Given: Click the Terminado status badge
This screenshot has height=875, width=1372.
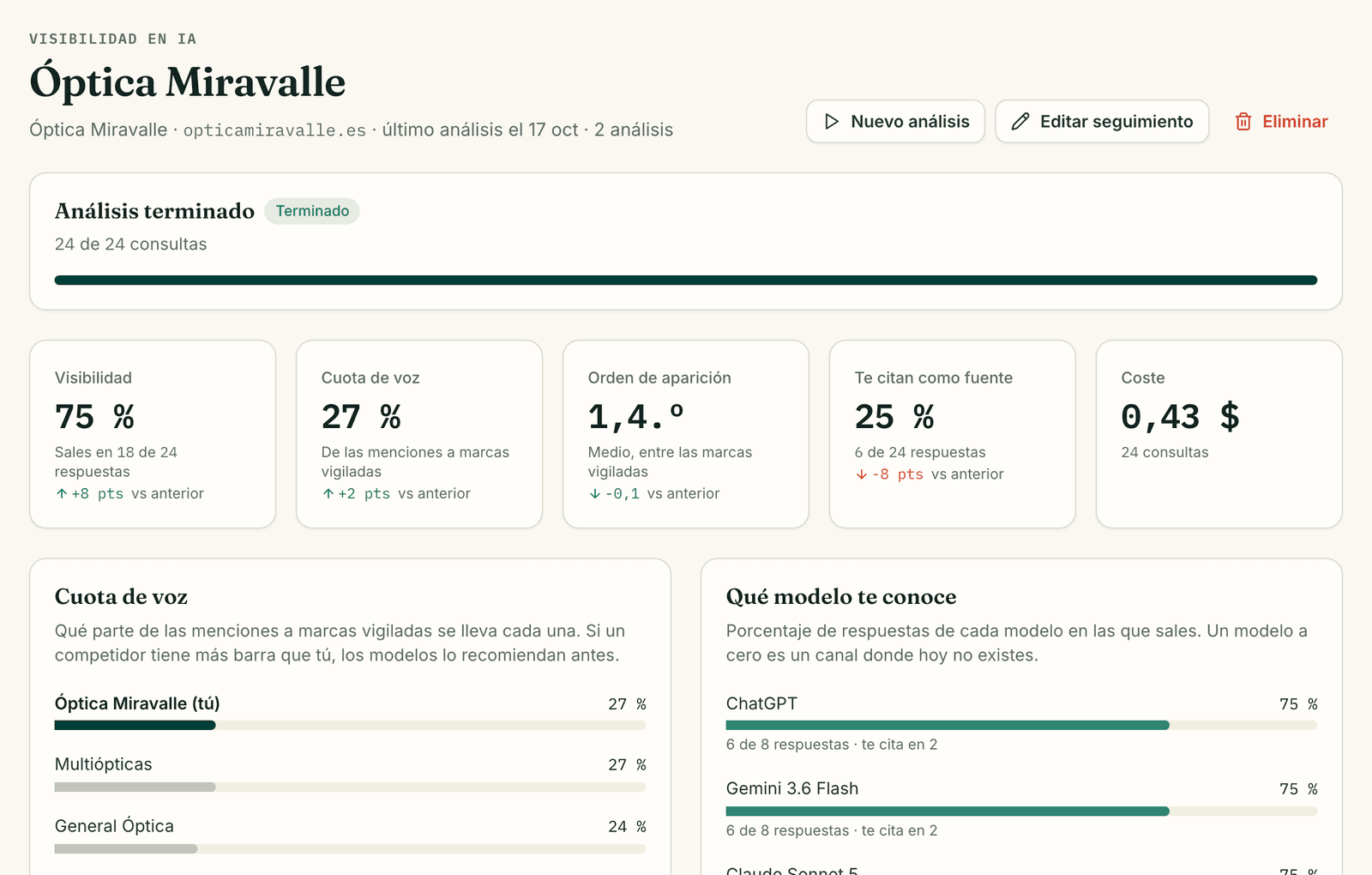Looking at the screenshot, I should pyautogui.click(x=312, y=211).
